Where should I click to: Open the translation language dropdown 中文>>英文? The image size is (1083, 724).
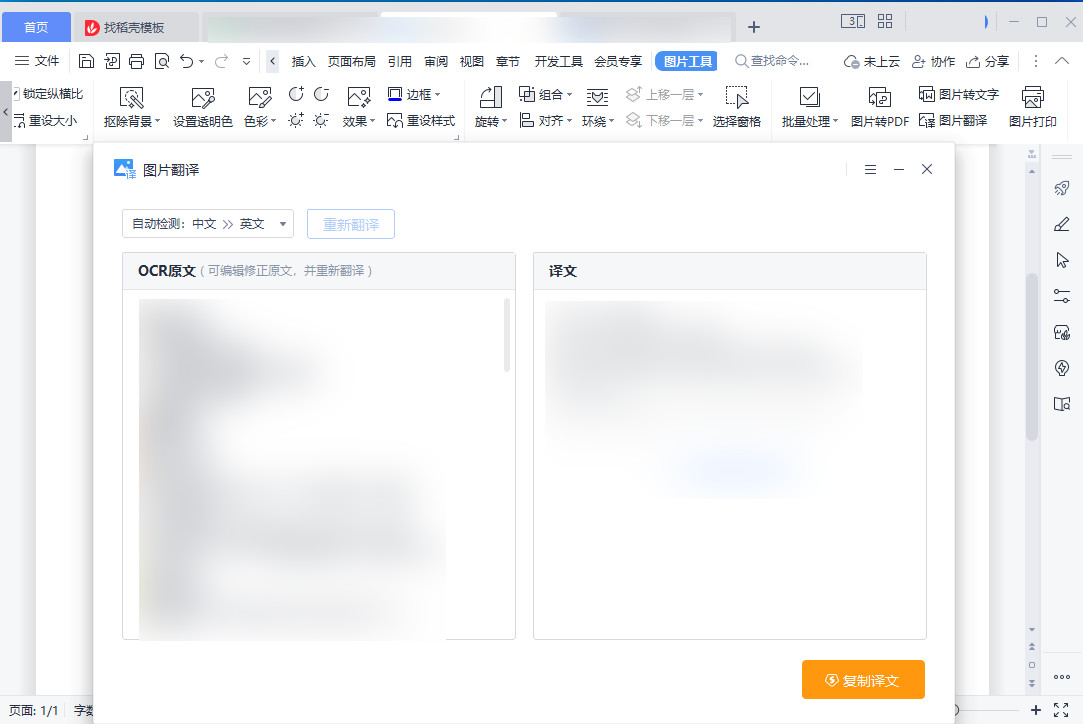click(207, 223)
